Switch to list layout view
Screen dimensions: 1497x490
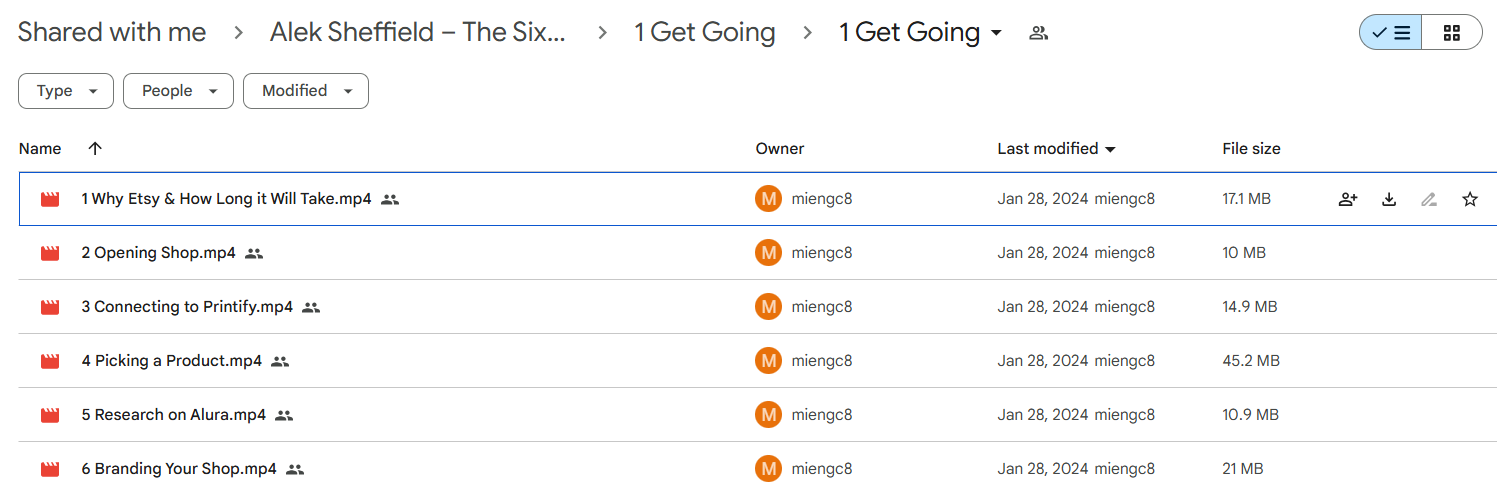point(1390,33)
